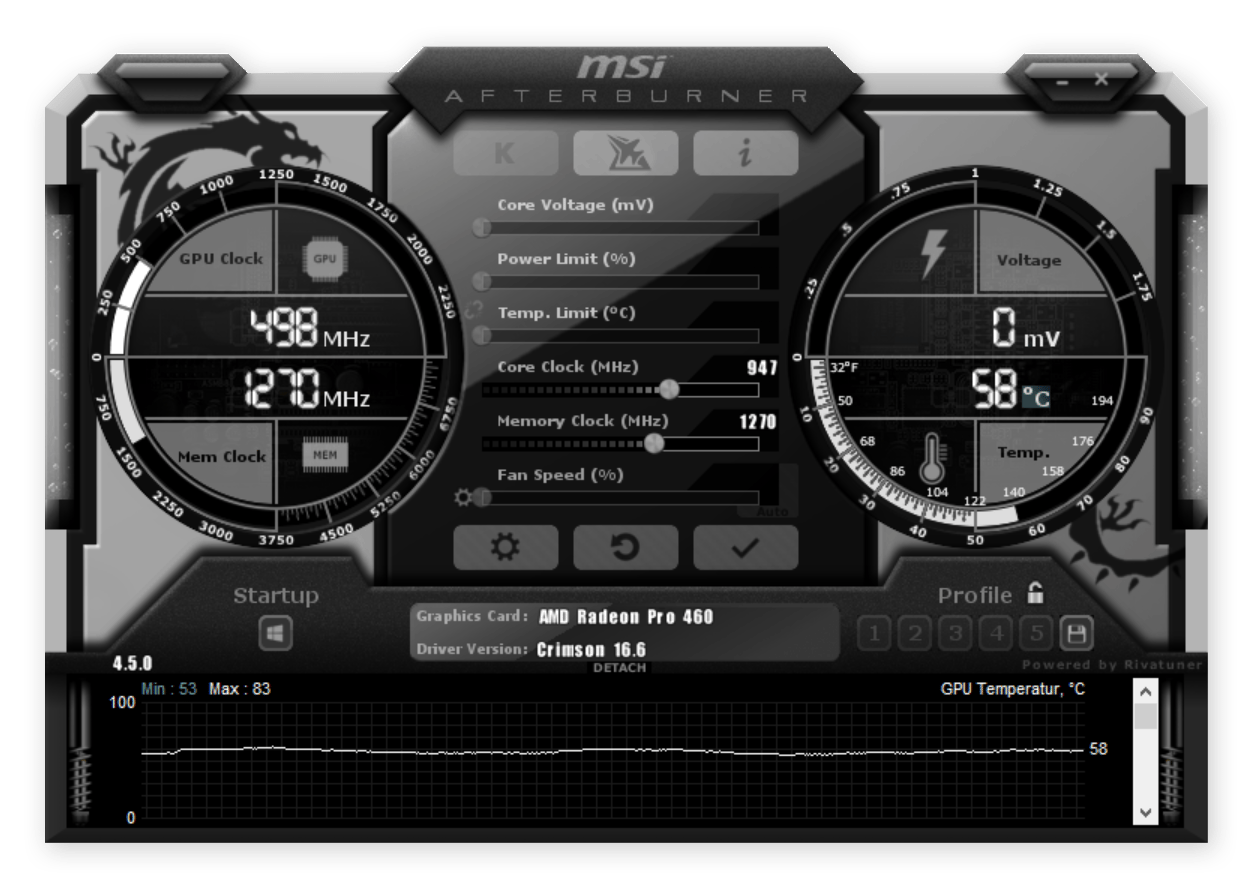The height and width of the screenshot is (885, 1256).
Task: Select profile slot 3
Action: coord(955,633)
